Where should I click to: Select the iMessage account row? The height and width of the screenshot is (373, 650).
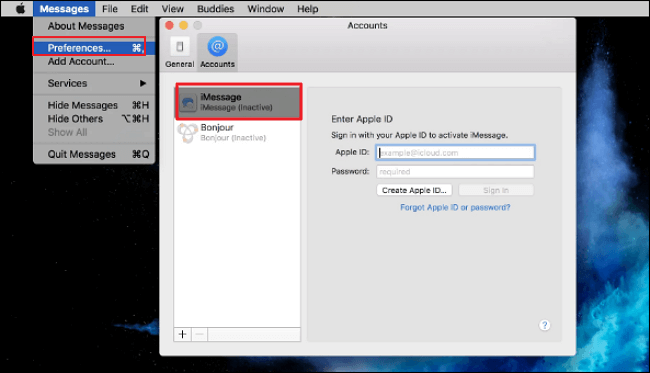tap(238, 102)
